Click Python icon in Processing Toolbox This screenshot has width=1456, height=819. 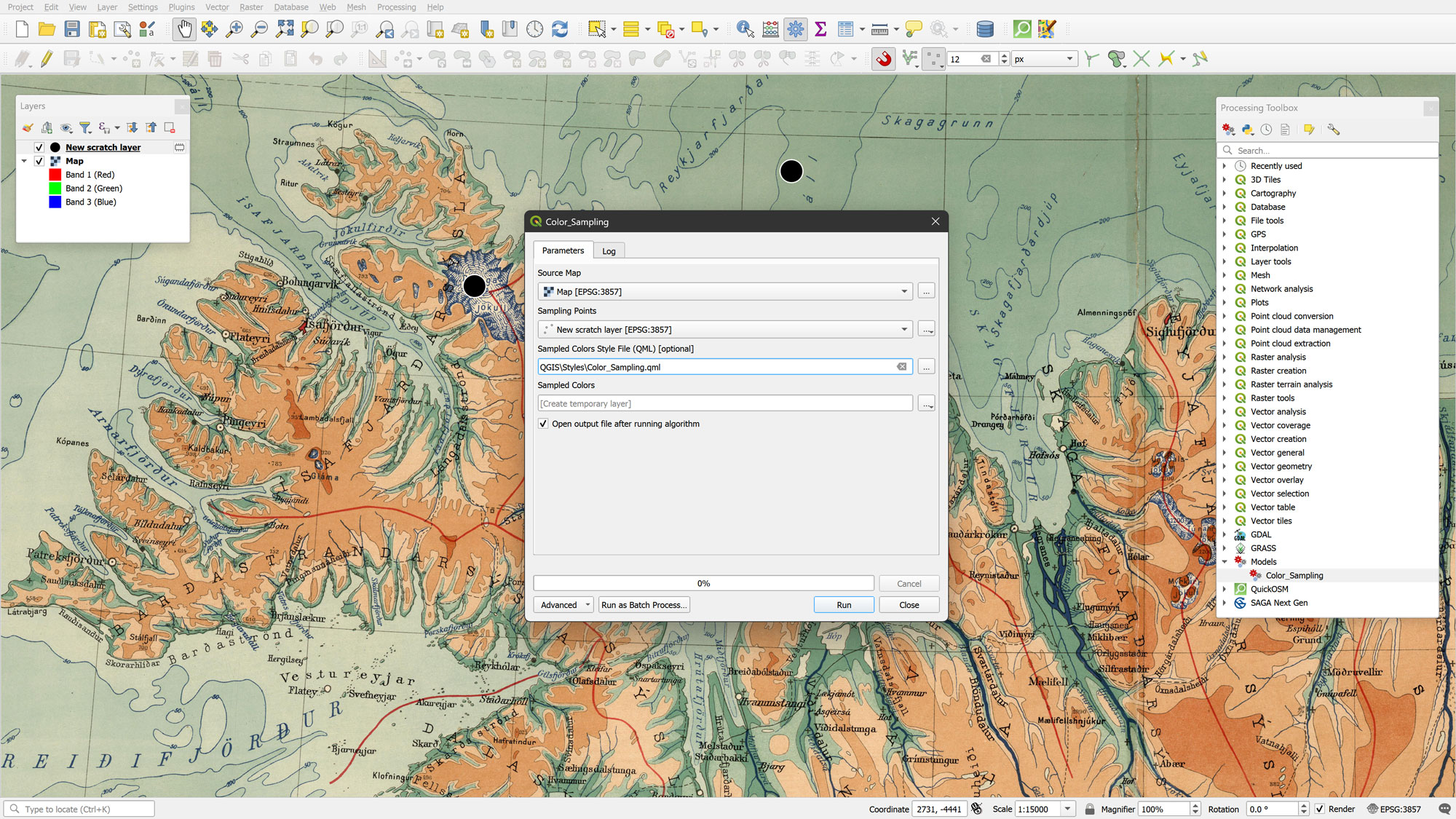click(1248, 130)
